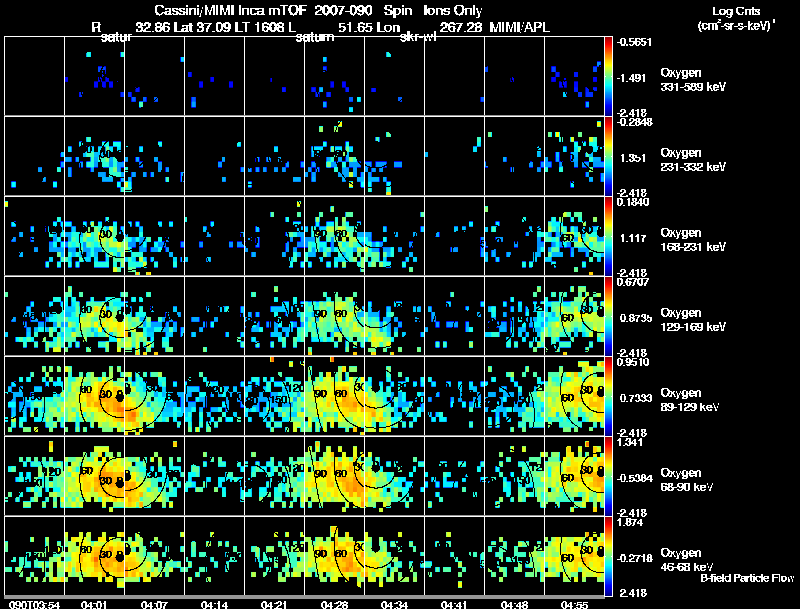This screenshot has height=609, width=800.
Task: Click the '04:14' time axis label
Action: pos(214,605)
